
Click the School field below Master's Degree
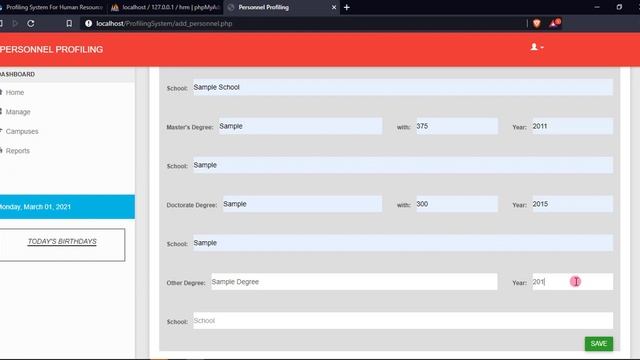coord(403,165)
